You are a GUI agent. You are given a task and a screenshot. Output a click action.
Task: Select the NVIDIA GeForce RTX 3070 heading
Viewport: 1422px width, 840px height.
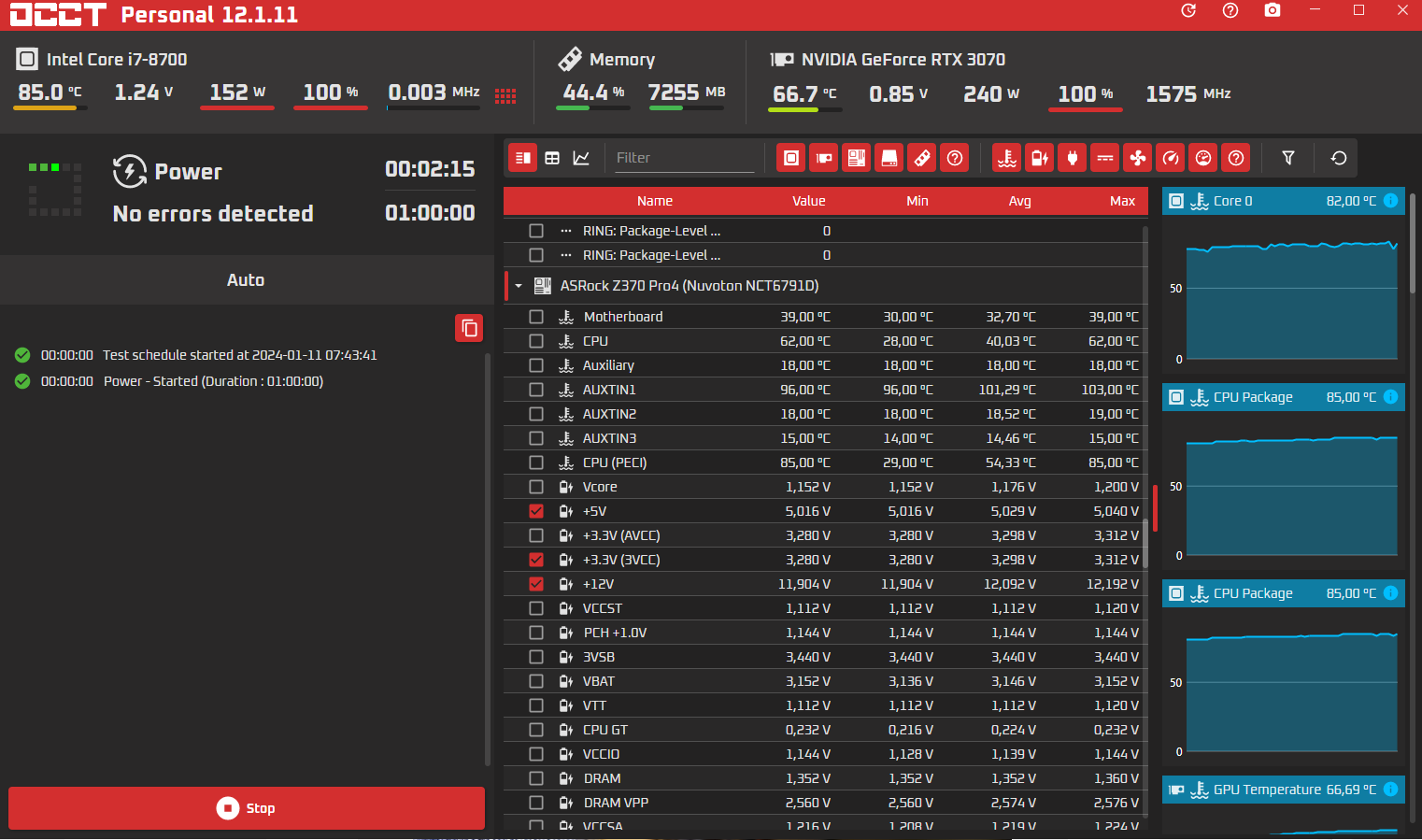tap(903, 60)
